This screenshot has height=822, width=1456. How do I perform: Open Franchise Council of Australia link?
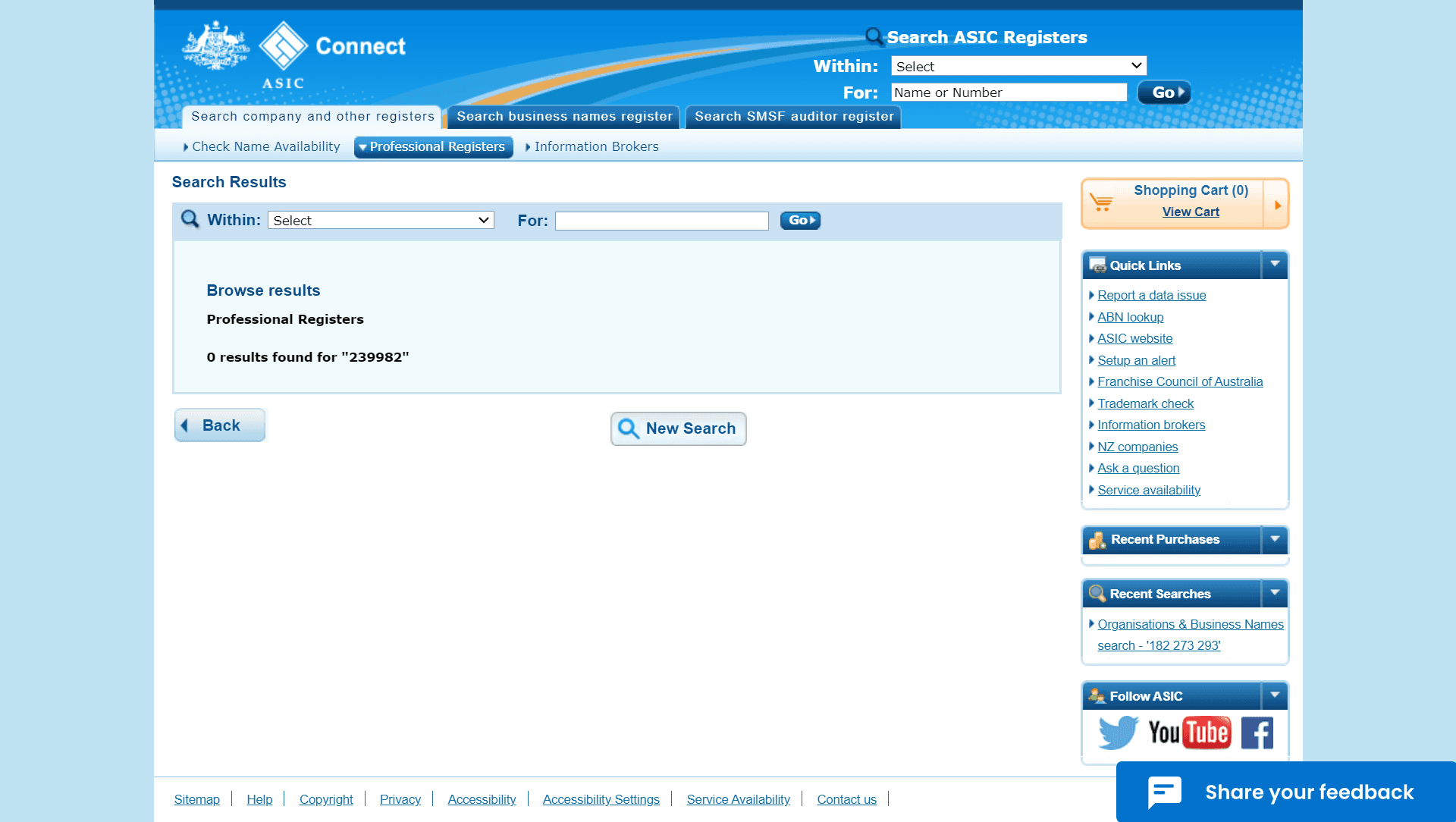[x=1180, y=382]
